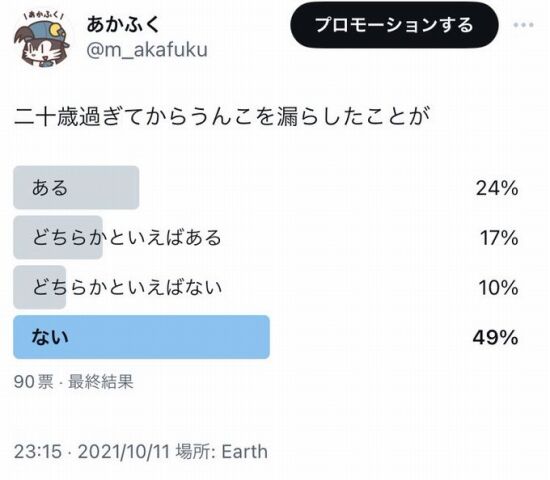The width and height of the screenshot is (550, 480).
Task: Click the bold 49% result value
Action: tap(495, 338)
